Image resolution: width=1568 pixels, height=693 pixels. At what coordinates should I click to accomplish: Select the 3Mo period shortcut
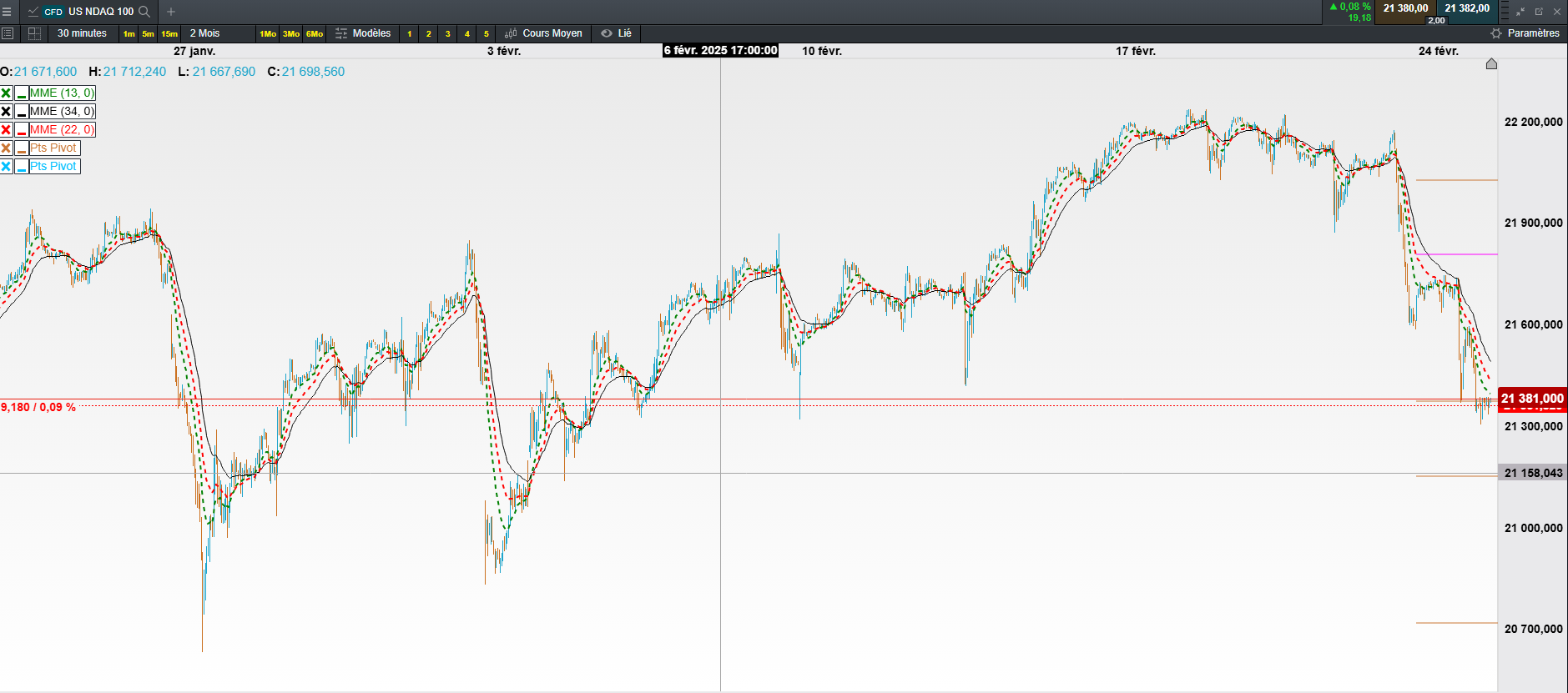[x=291, y=34]
